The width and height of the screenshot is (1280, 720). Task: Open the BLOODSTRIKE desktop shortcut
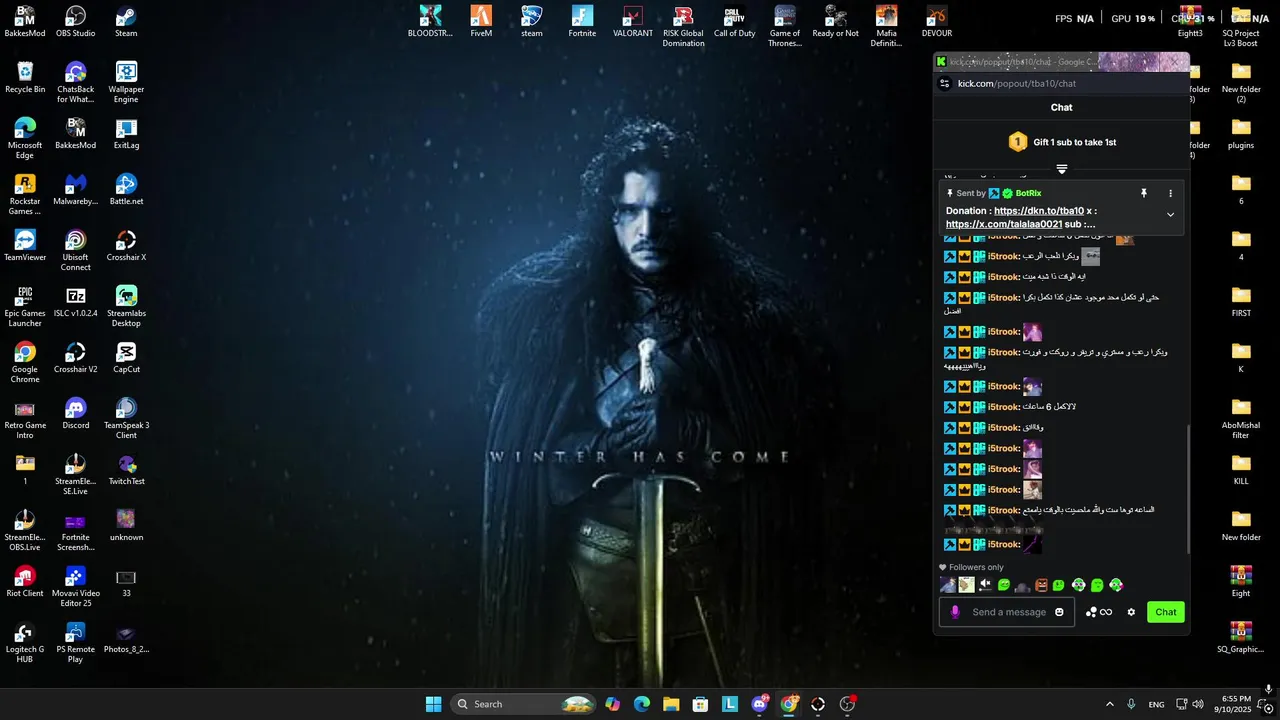(430, 21)
